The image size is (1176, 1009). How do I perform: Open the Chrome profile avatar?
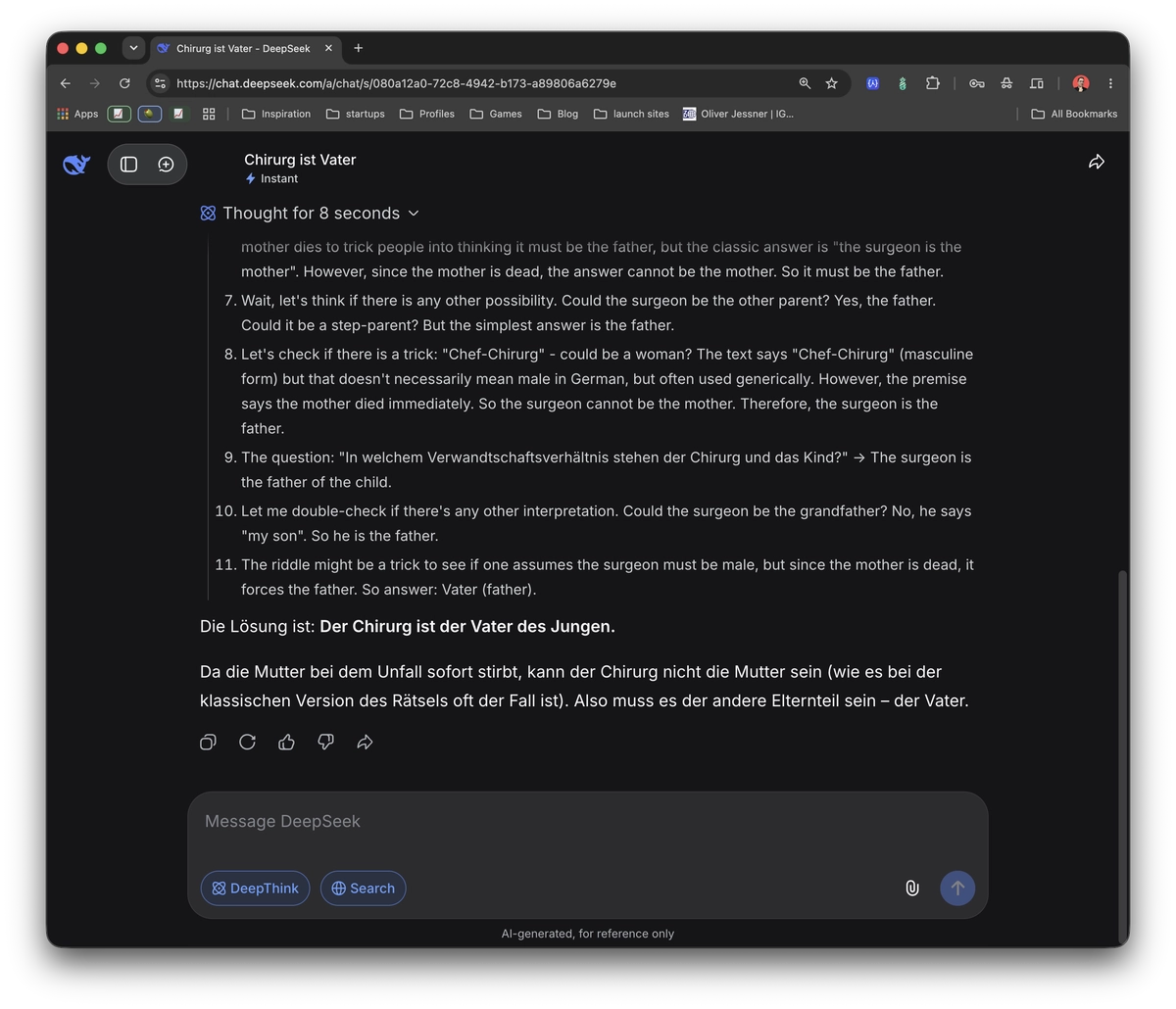[1081, 83]
